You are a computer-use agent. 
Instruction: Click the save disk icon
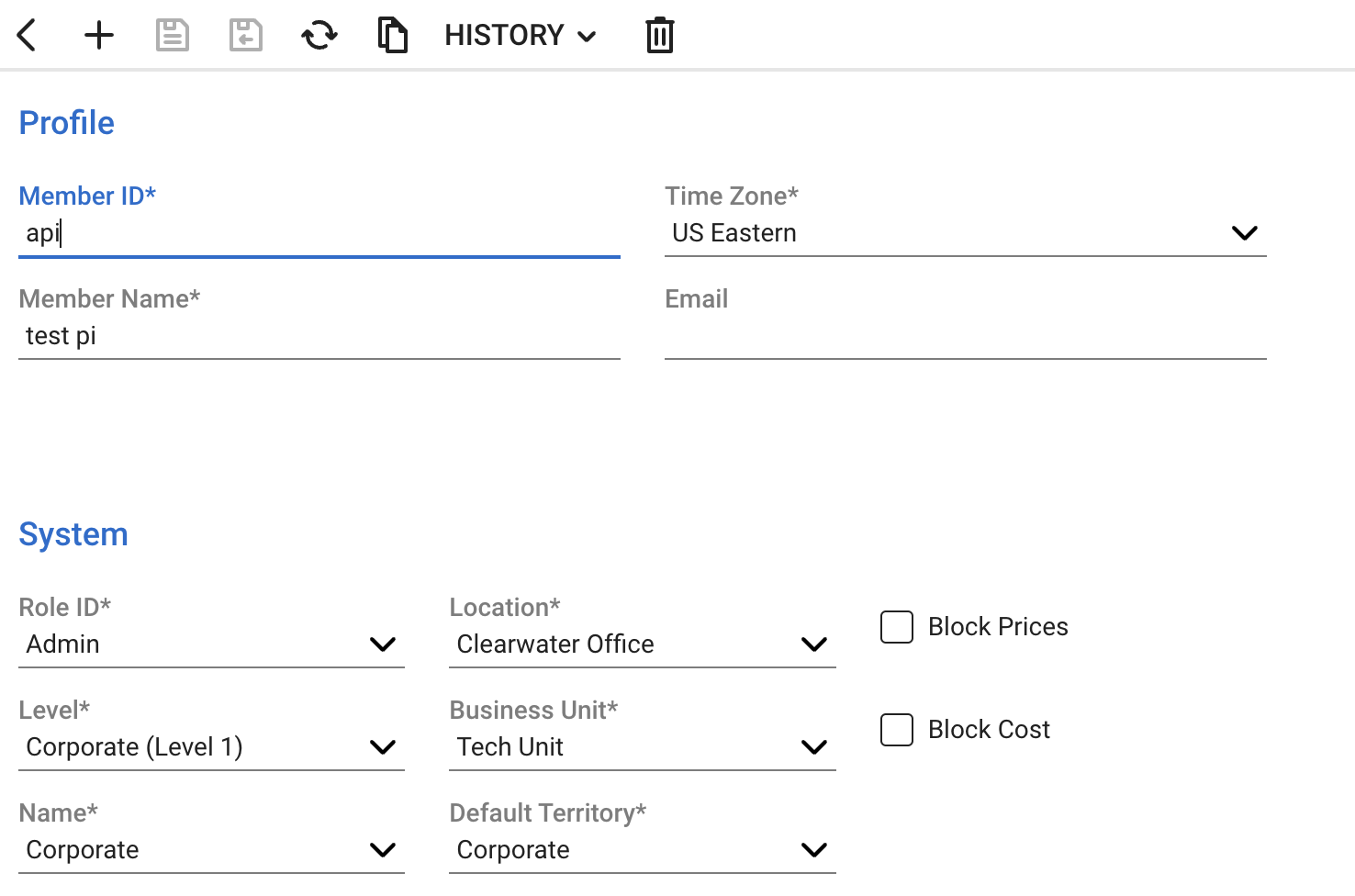point(173,36)
